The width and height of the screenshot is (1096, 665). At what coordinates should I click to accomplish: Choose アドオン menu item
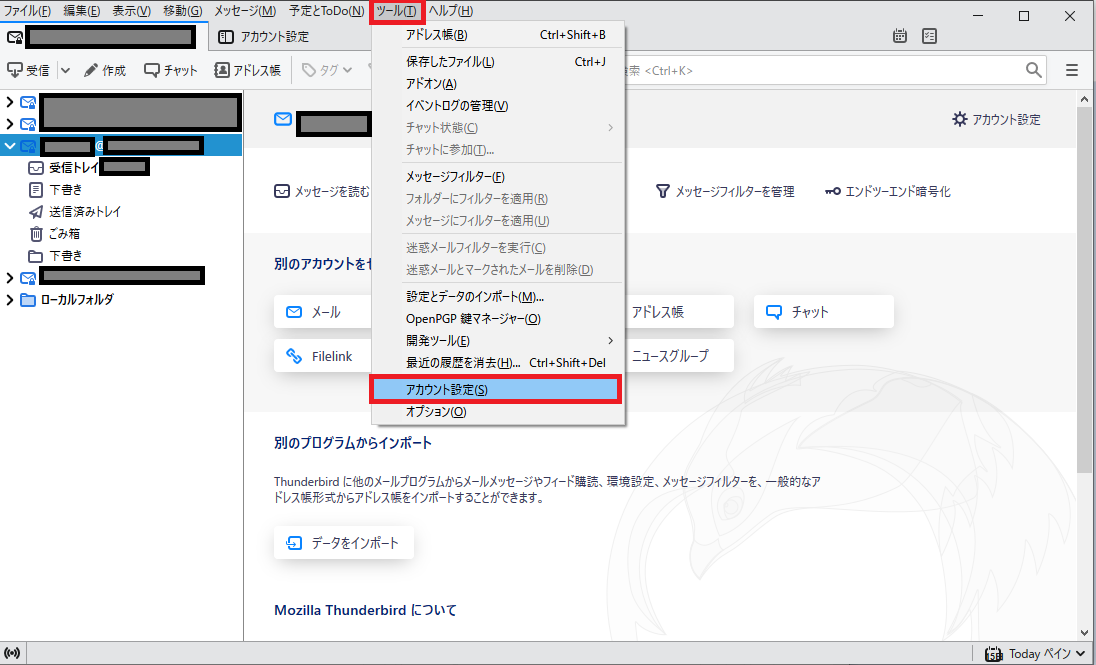point(498,83)
